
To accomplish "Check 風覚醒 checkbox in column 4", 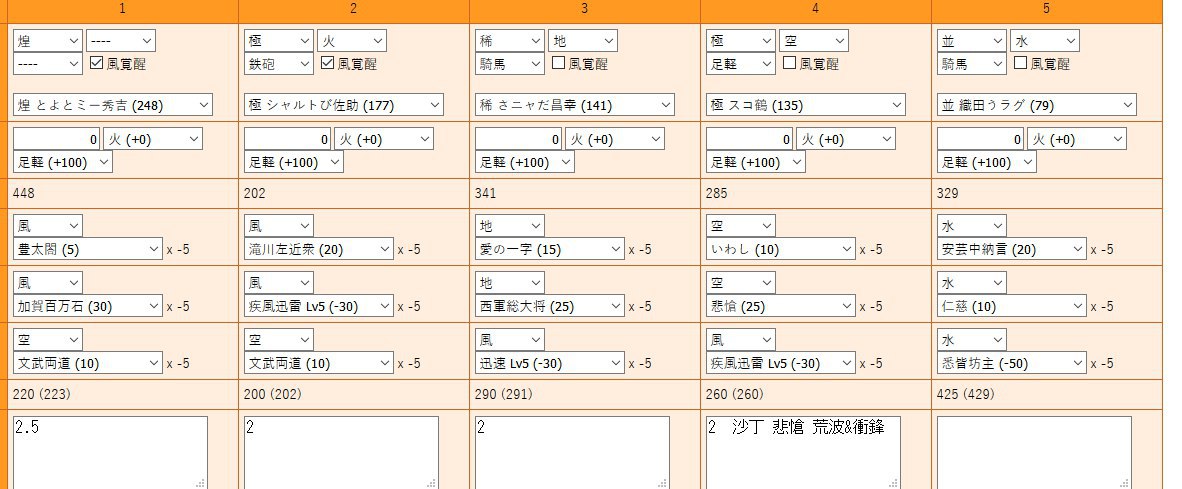I will point(789,63).
